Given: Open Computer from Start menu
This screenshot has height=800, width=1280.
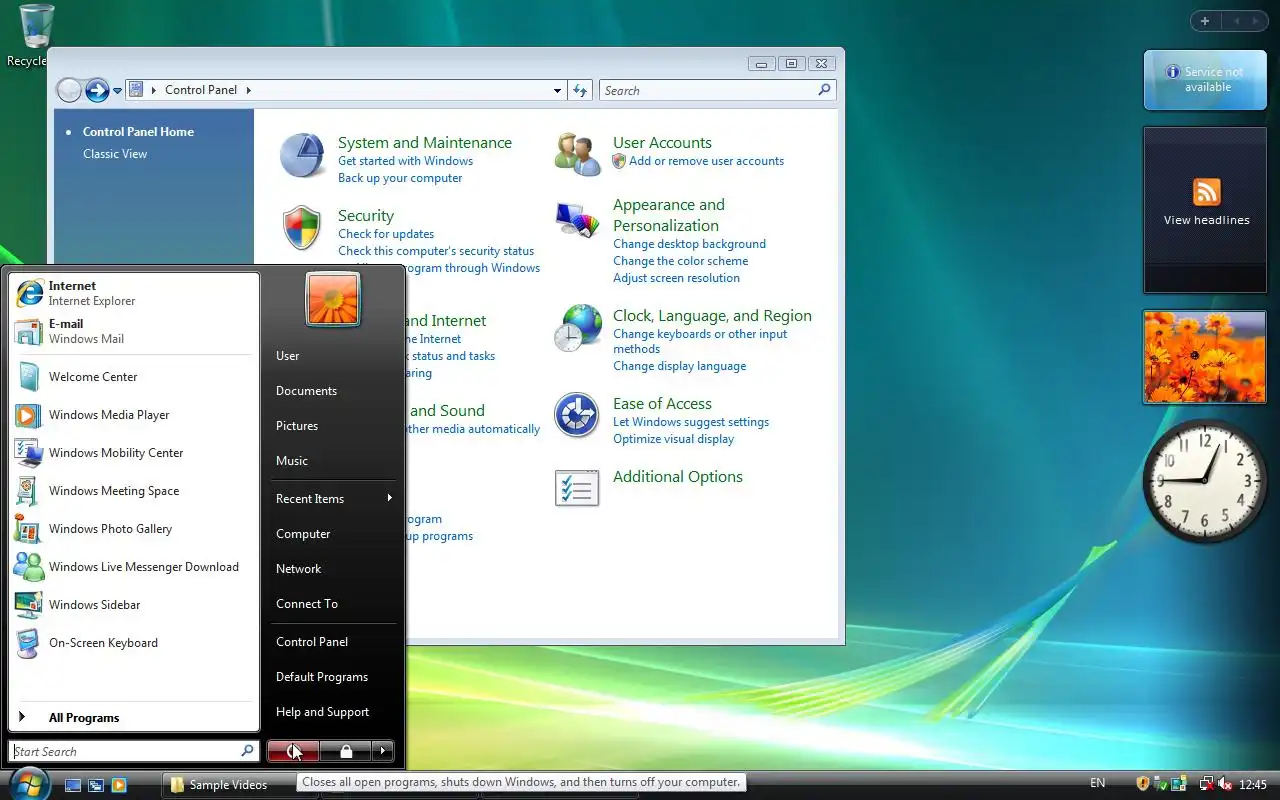Looking at the screenshot, I should [x=333, y=534].
